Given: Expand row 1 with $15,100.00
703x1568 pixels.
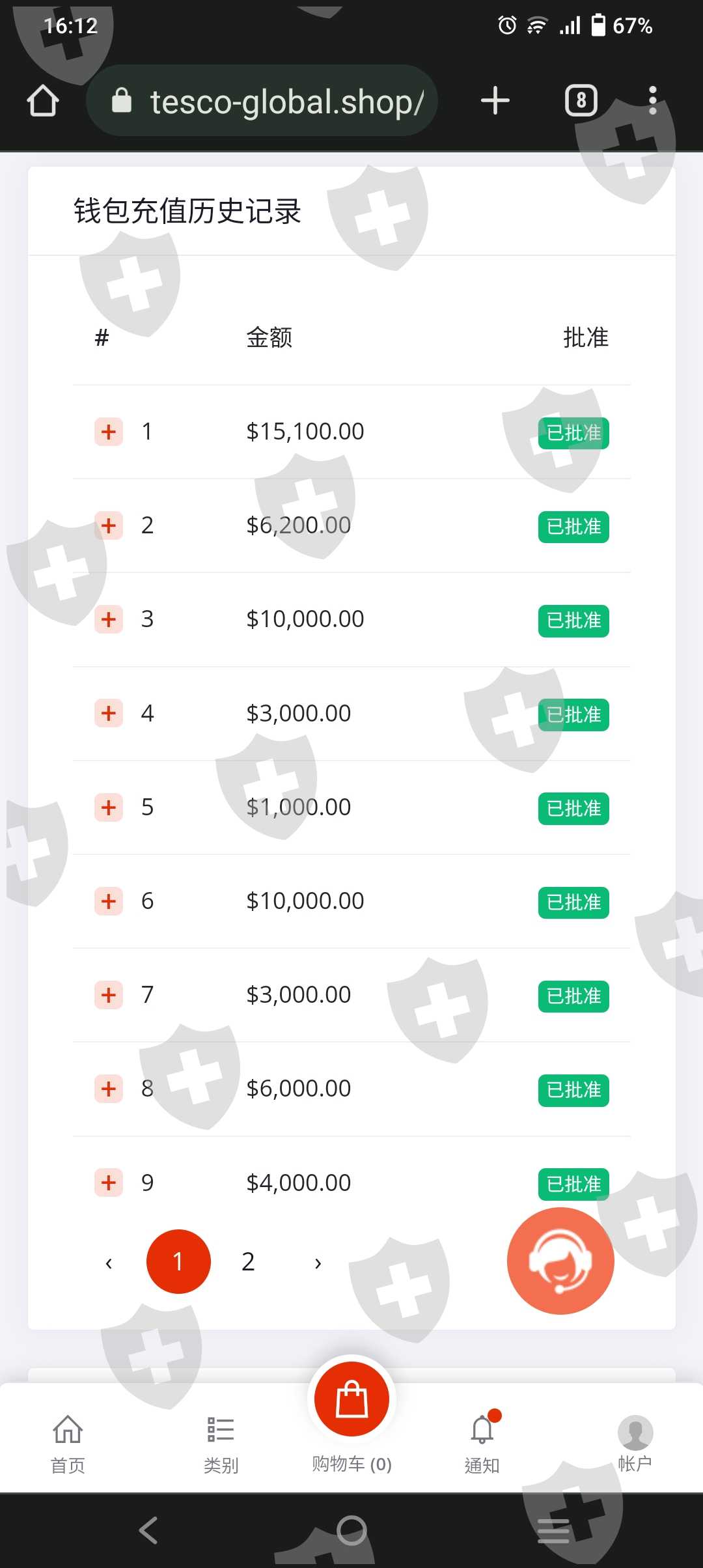Looking at the screenshot, I should [x=109, y=432].
